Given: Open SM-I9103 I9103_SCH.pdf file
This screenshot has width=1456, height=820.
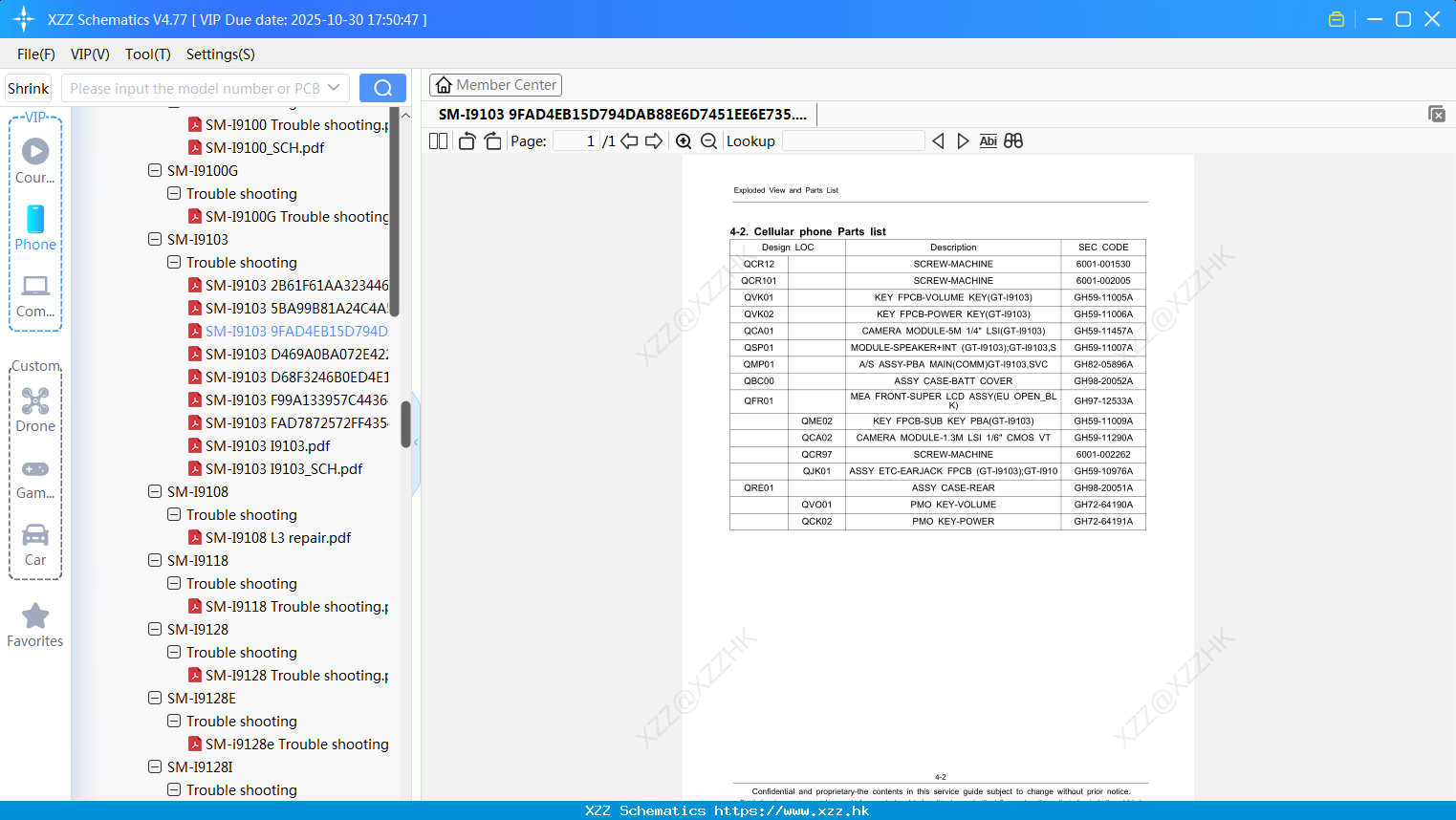Looking at the screenshot, I should [284, 468].
